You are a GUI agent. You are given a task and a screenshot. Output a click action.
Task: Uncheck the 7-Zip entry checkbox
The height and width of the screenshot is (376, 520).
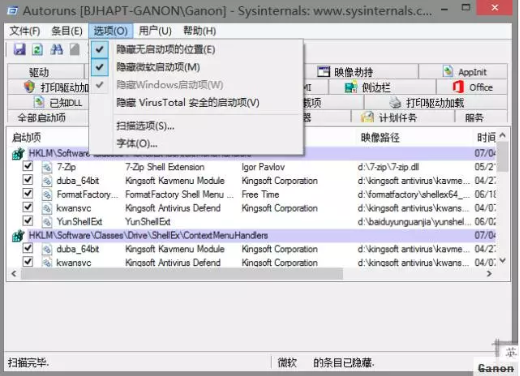coord(28,166)
